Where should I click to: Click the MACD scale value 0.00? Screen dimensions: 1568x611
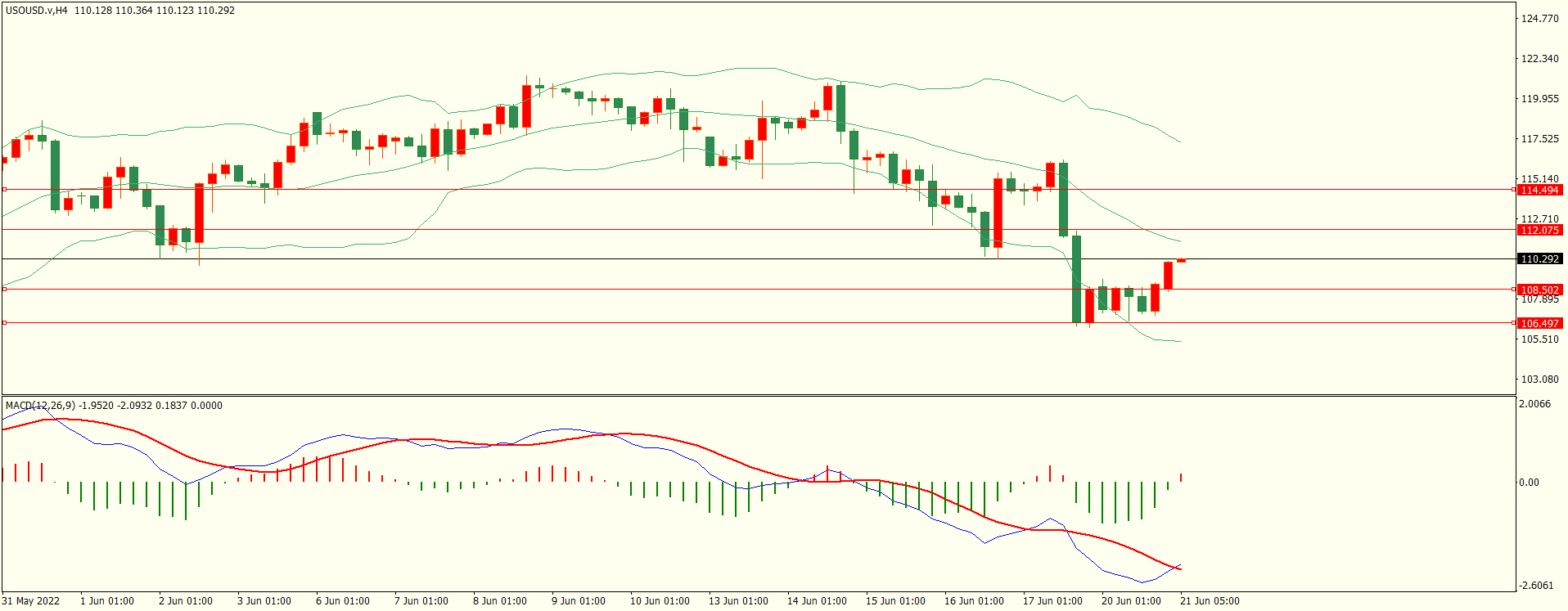tap(1529, 482)
